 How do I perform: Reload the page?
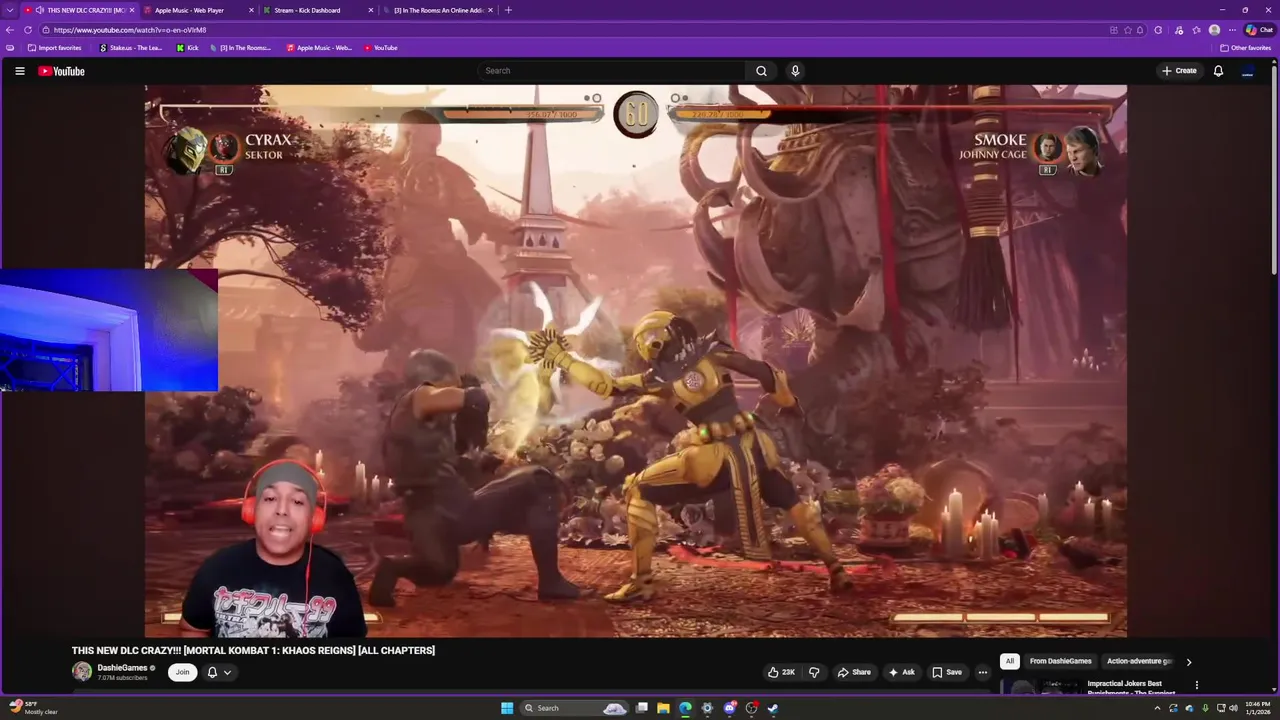pyautogui.click(x=28, y=30)
